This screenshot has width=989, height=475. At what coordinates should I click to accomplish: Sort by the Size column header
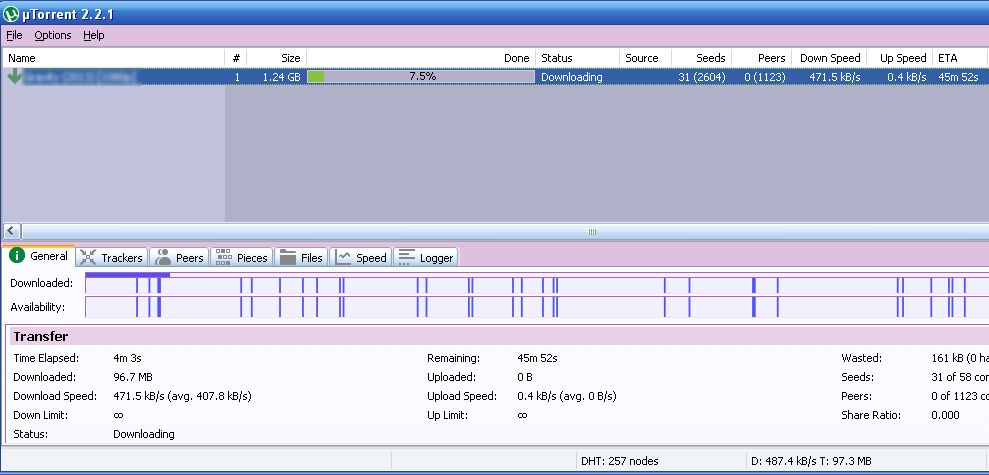click(277, 58)
